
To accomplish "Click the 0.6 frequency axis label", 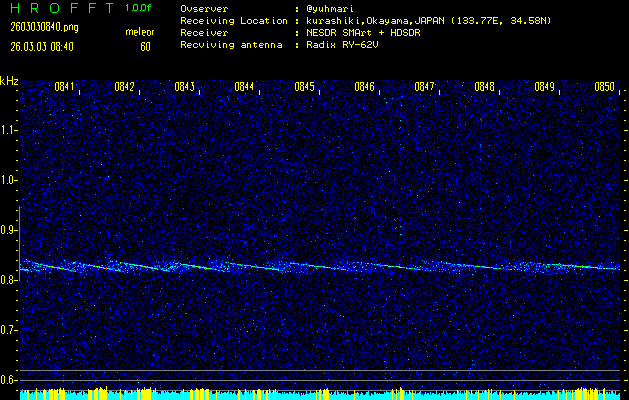I will [9, 379].
